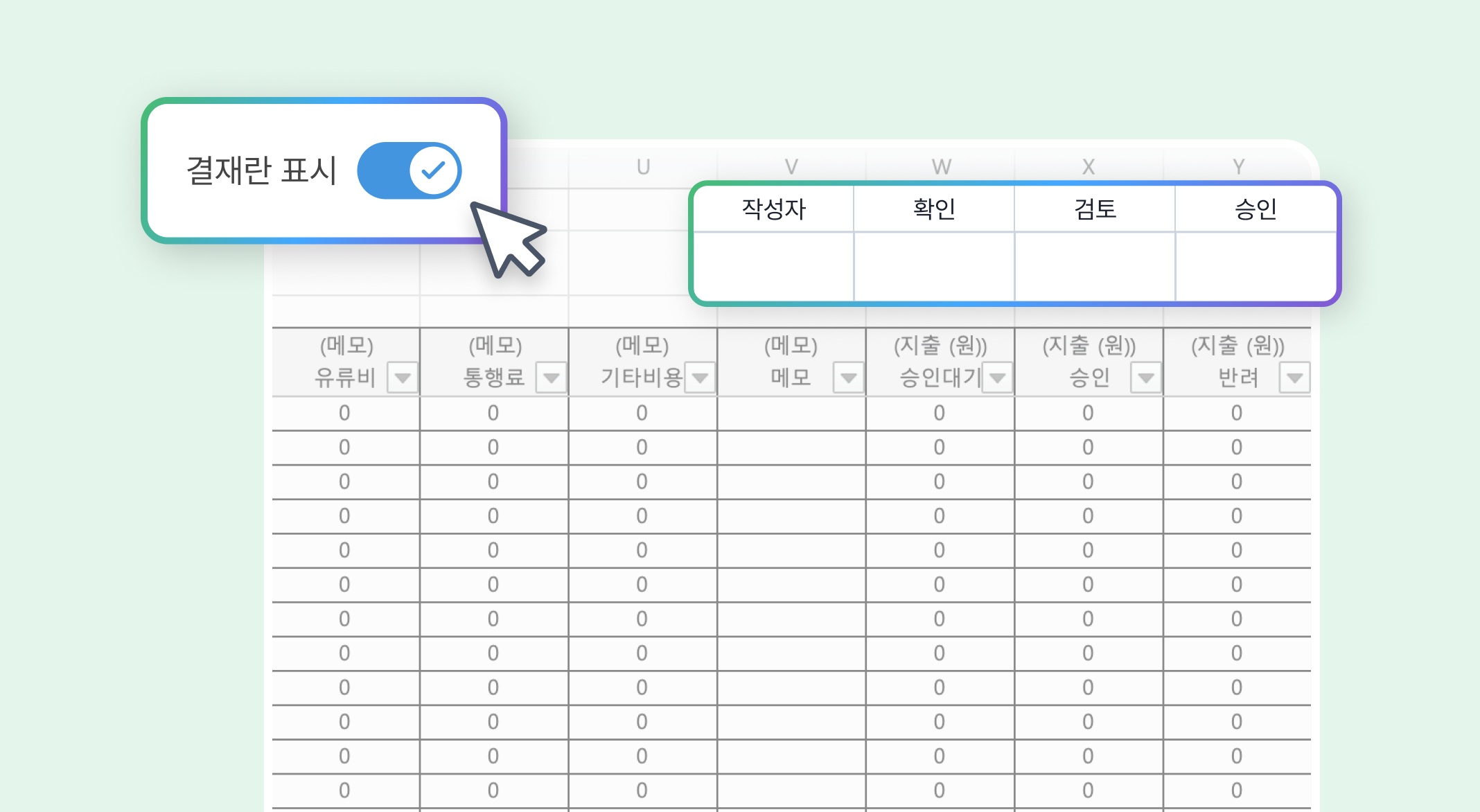This screenshot has height=812, width=1480.
Task: Open the 승인대기 column filter dropdown
Action: click(998, 378)
